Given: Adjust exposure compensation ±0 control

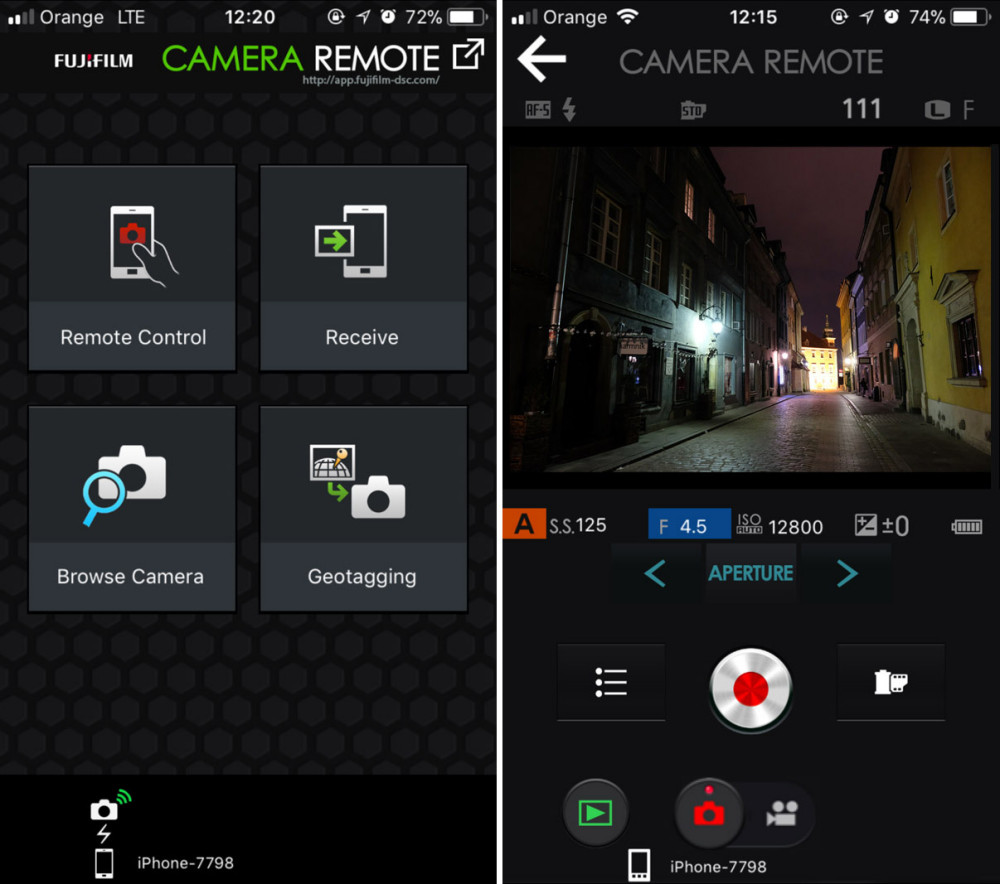Looking at the screenshot, I should [881, 526].
